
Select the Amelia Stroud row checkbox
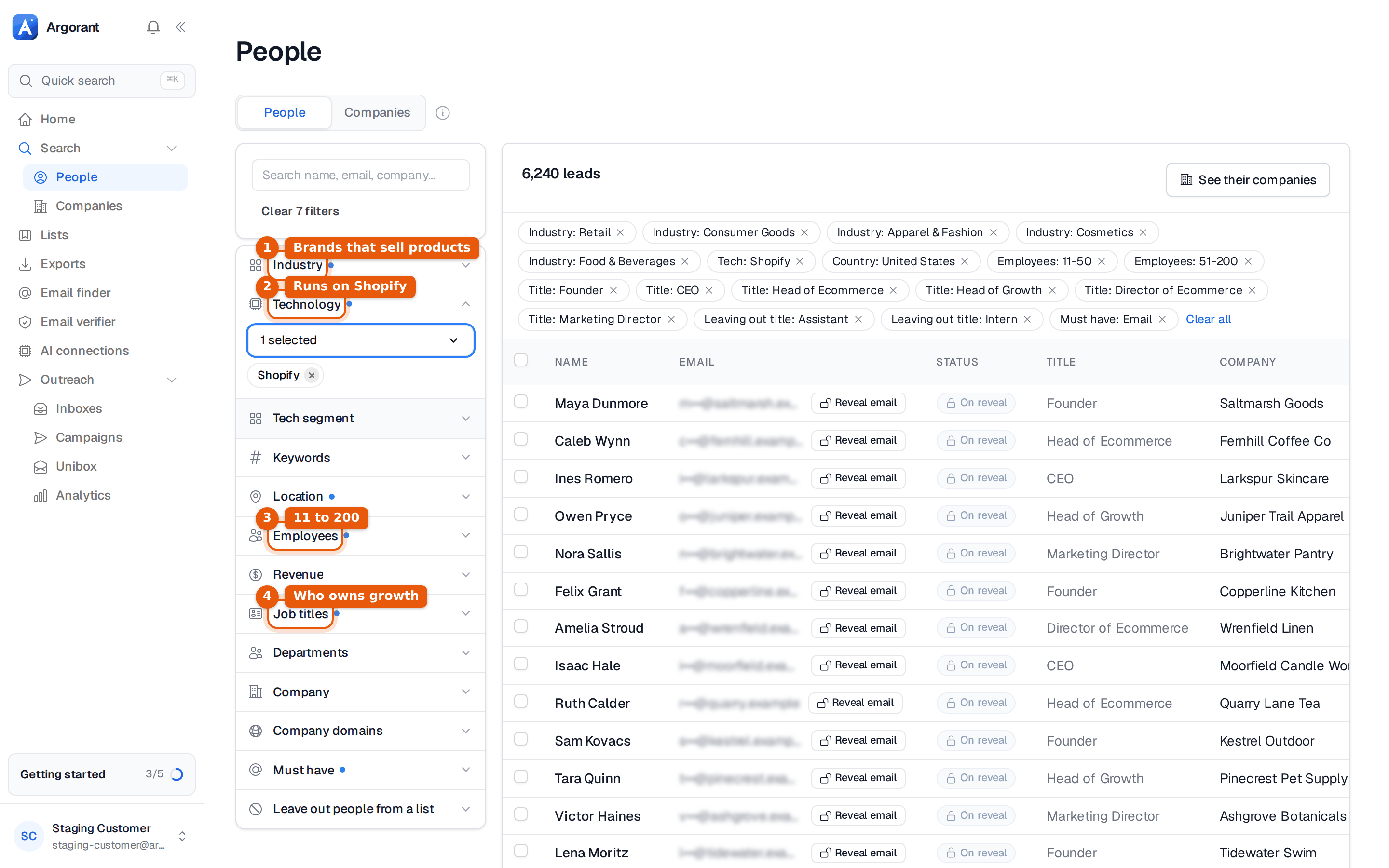[x=520, y=626]
